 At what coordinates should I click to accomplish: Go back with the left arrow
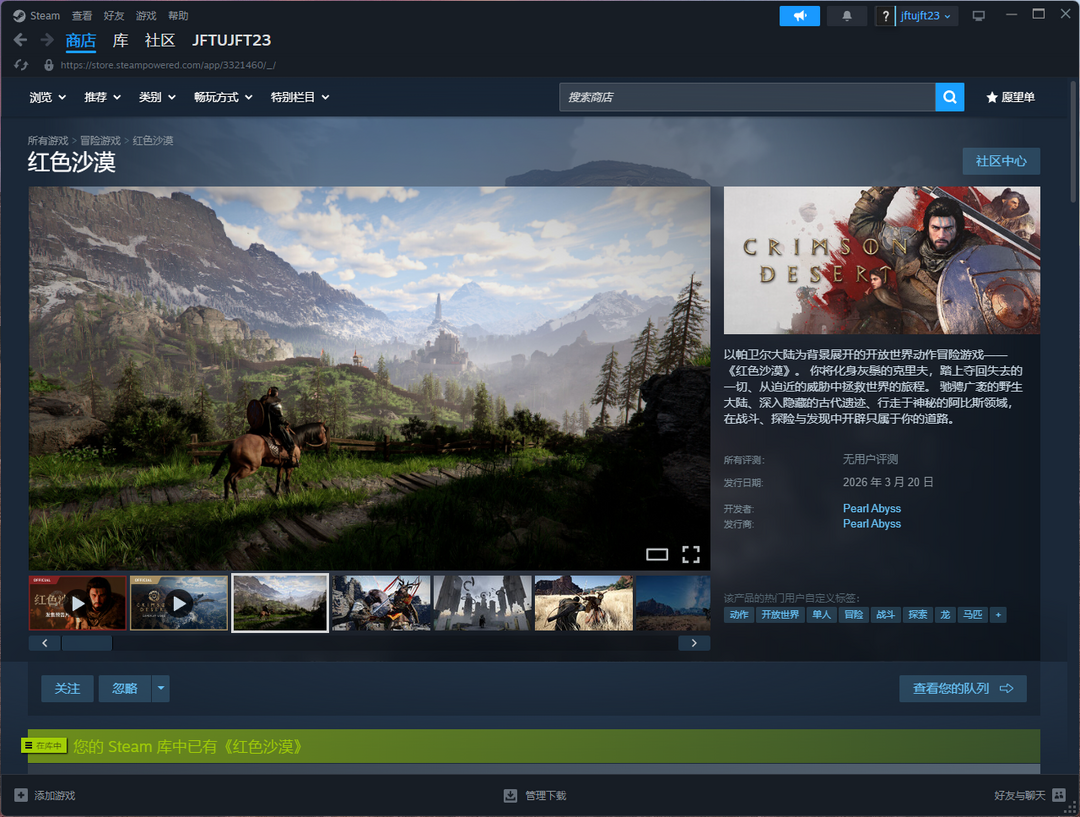click(x=20, y=40)
